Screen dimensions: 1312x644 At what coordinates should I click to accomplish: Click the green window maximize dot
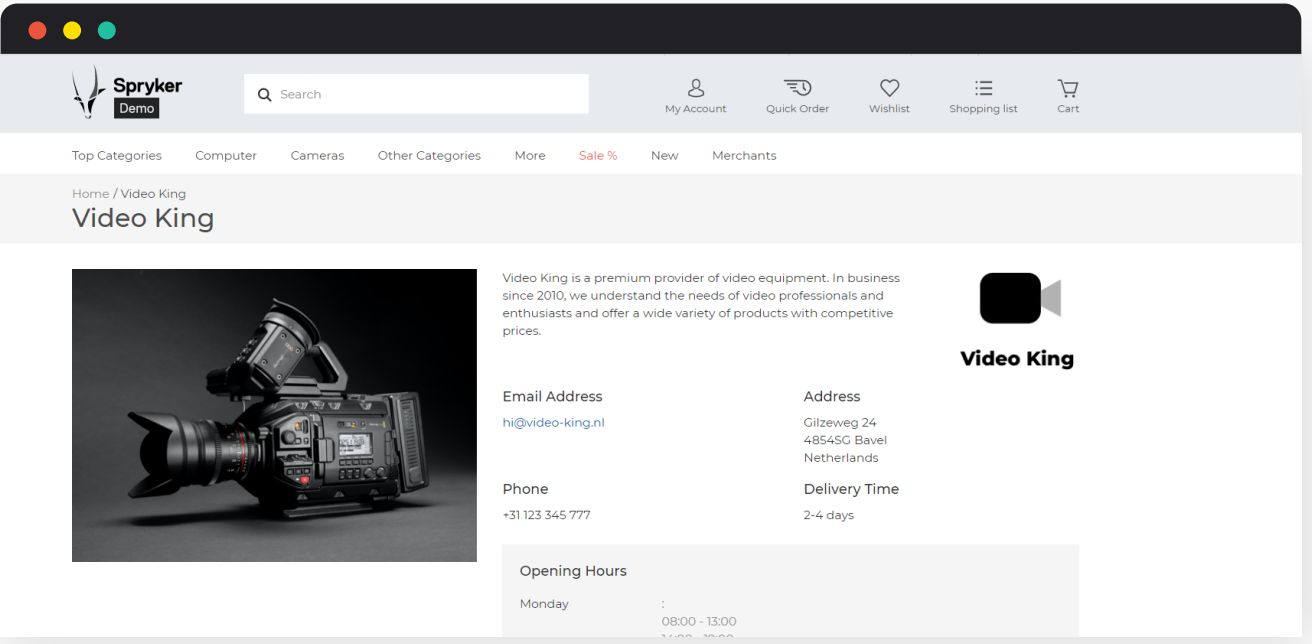(x=107, y=30)
